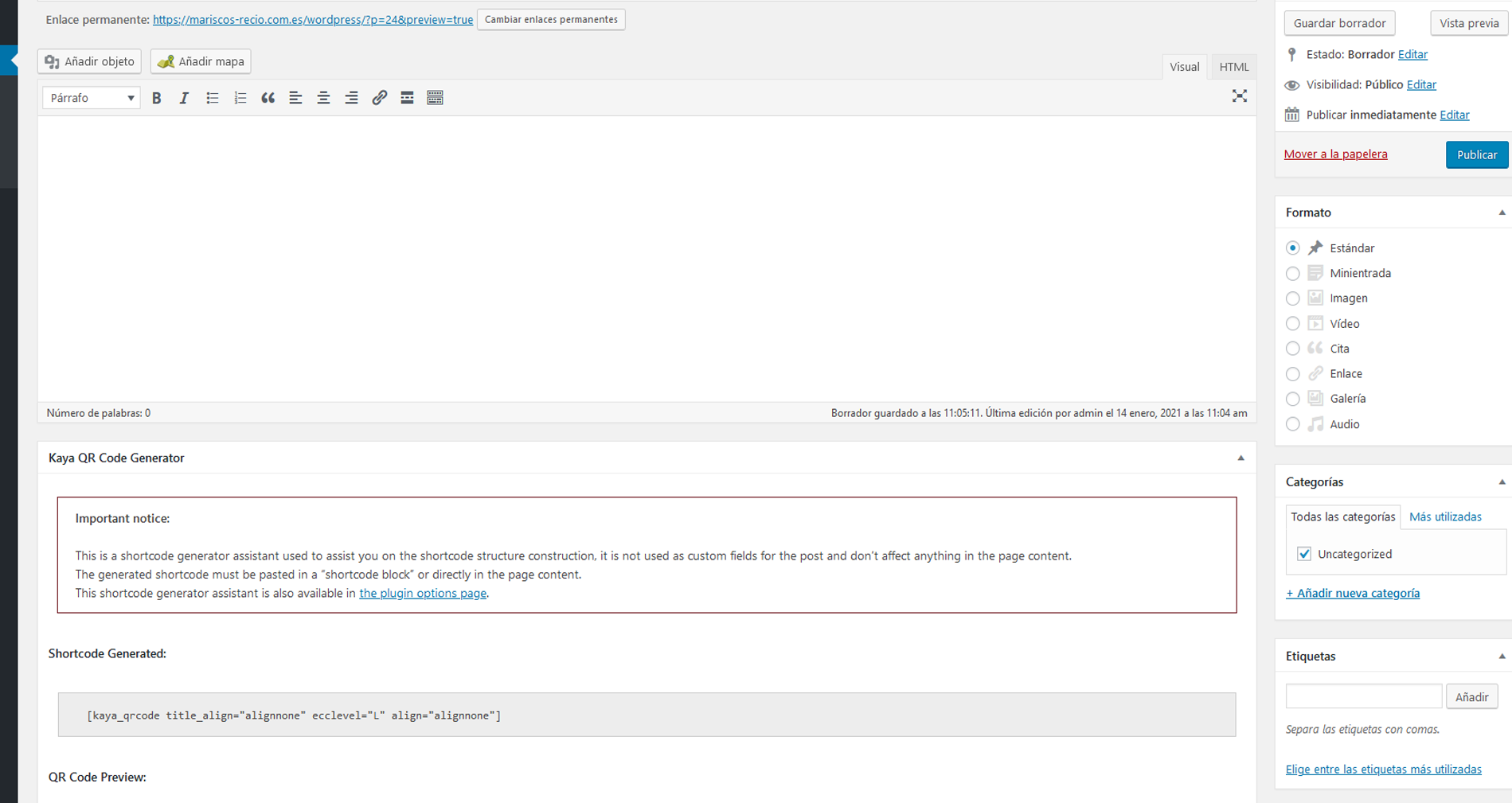
Task: Switch to the HTML editor tab
Action: coord(1233,67)
